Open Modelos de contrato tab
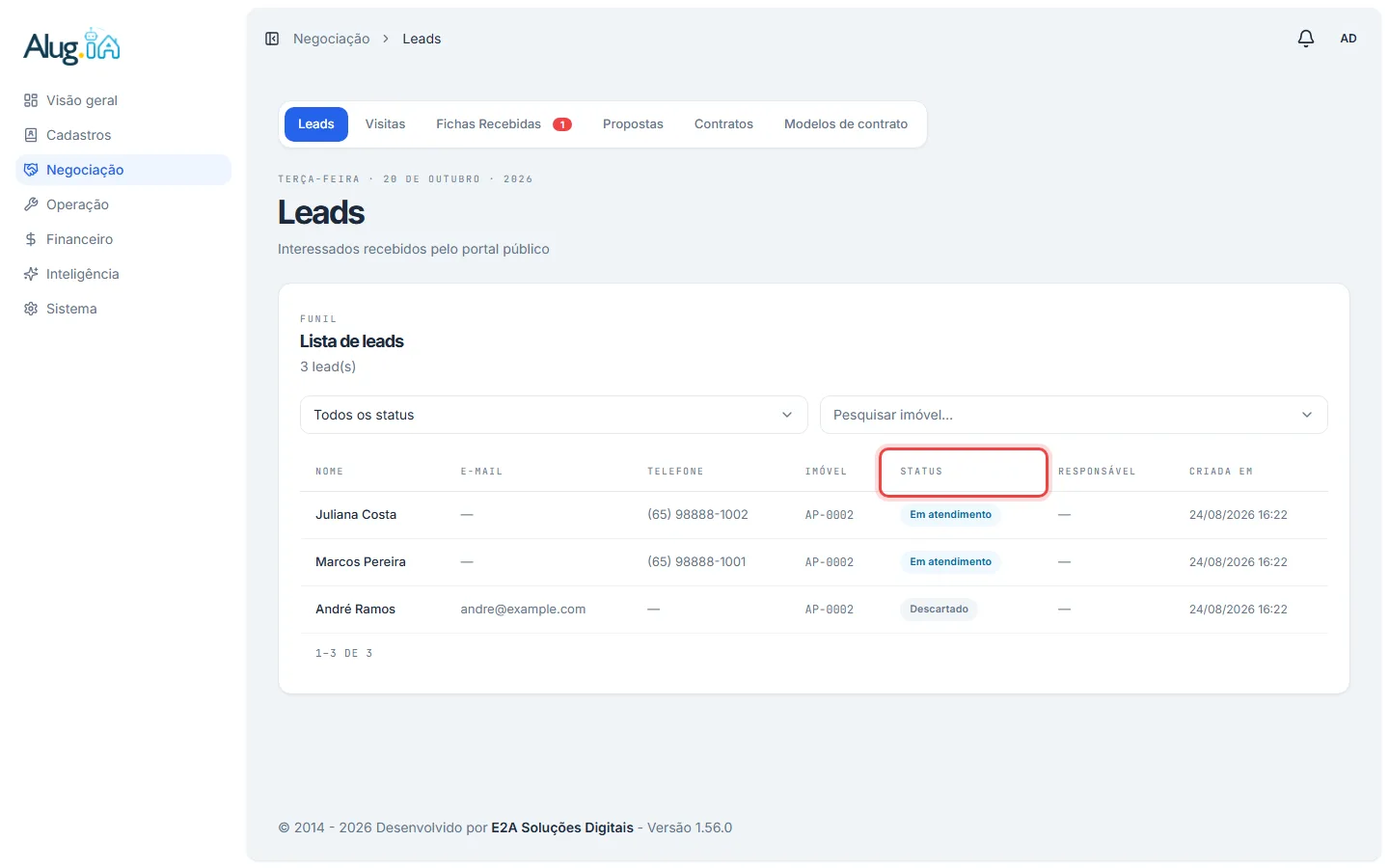The image size is (1389, 868). (846, 124)
